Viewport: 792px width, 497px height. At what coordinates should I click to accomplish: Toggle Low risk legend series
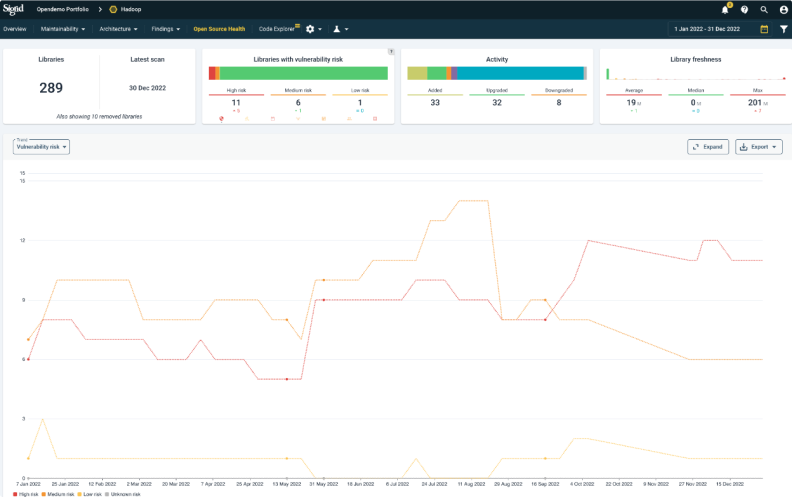[89, 494]
